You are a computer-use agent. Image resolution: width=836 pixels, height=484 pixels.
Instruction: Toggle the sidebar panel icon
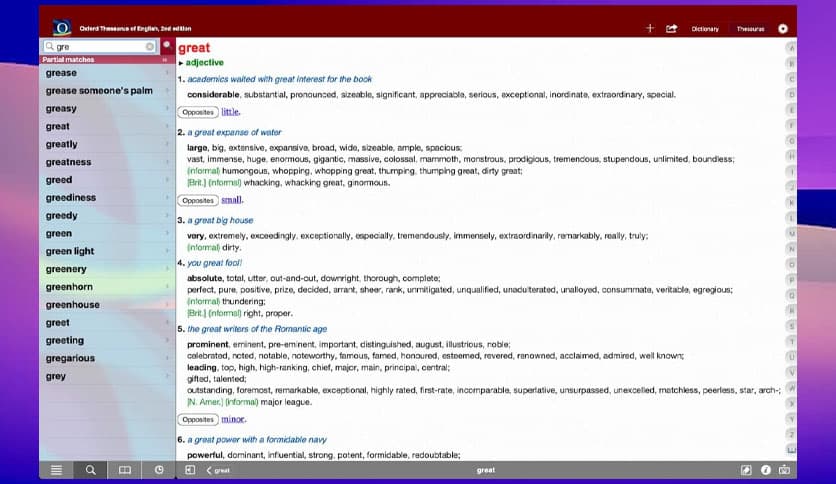click(190, 470)
